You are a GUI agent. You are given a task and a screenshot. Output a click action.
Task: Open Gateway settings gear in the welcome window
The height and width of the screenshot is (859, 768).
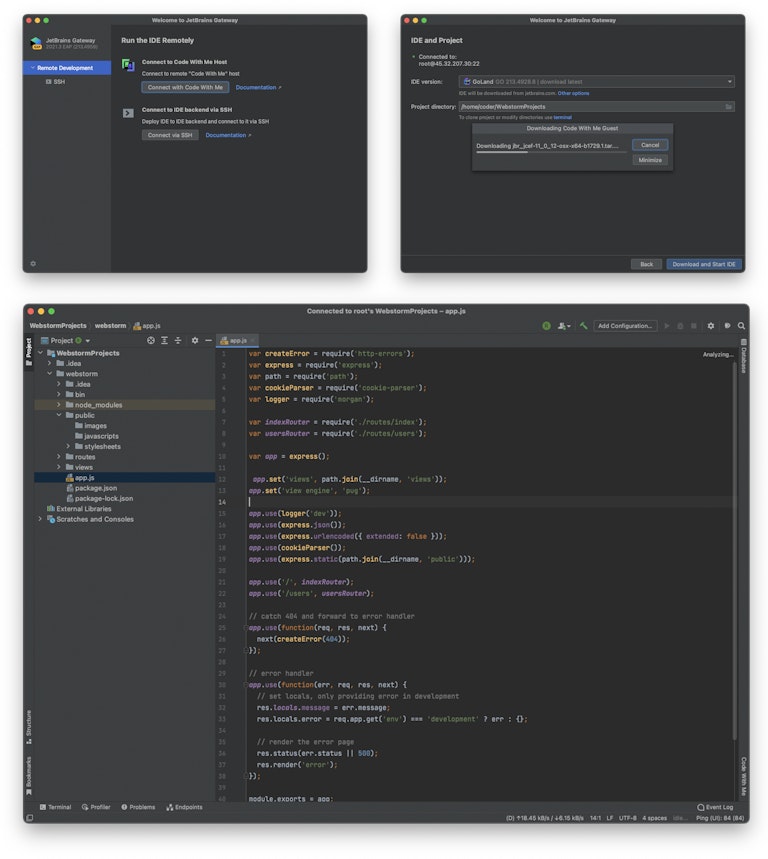pyautogui.click(x=33, y=264)
